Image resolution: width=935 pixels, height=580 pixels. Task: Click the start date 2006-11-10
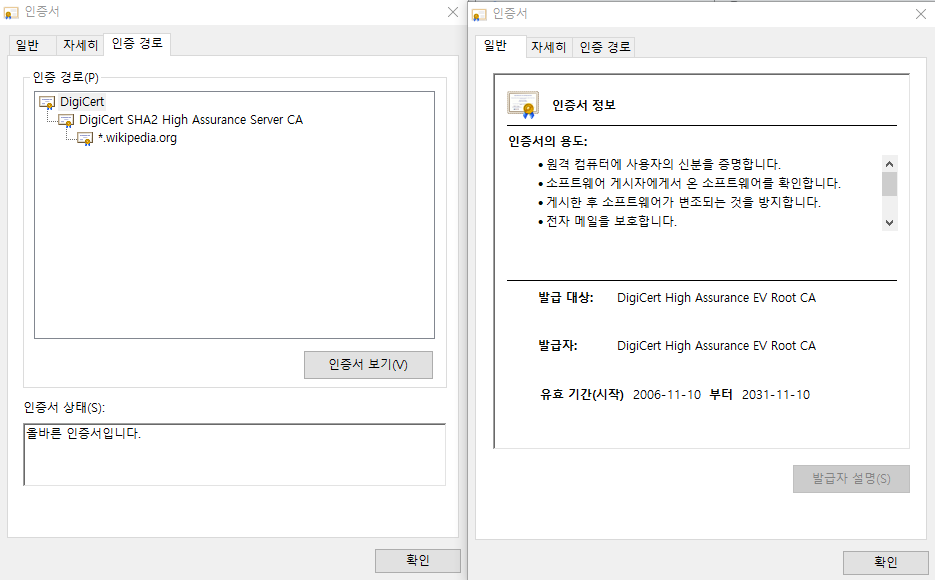(667, 395)
